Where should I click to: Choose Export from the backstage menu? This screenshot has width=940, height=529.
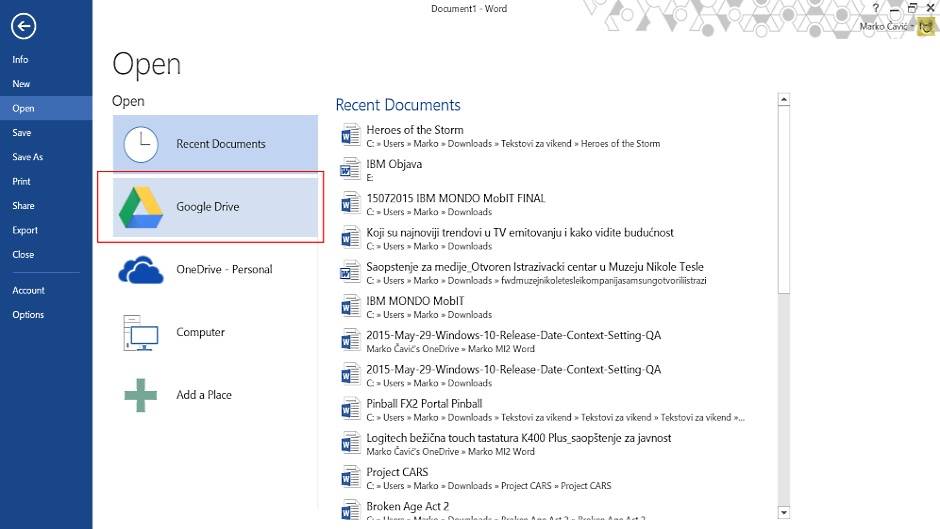tap(25, 230)
